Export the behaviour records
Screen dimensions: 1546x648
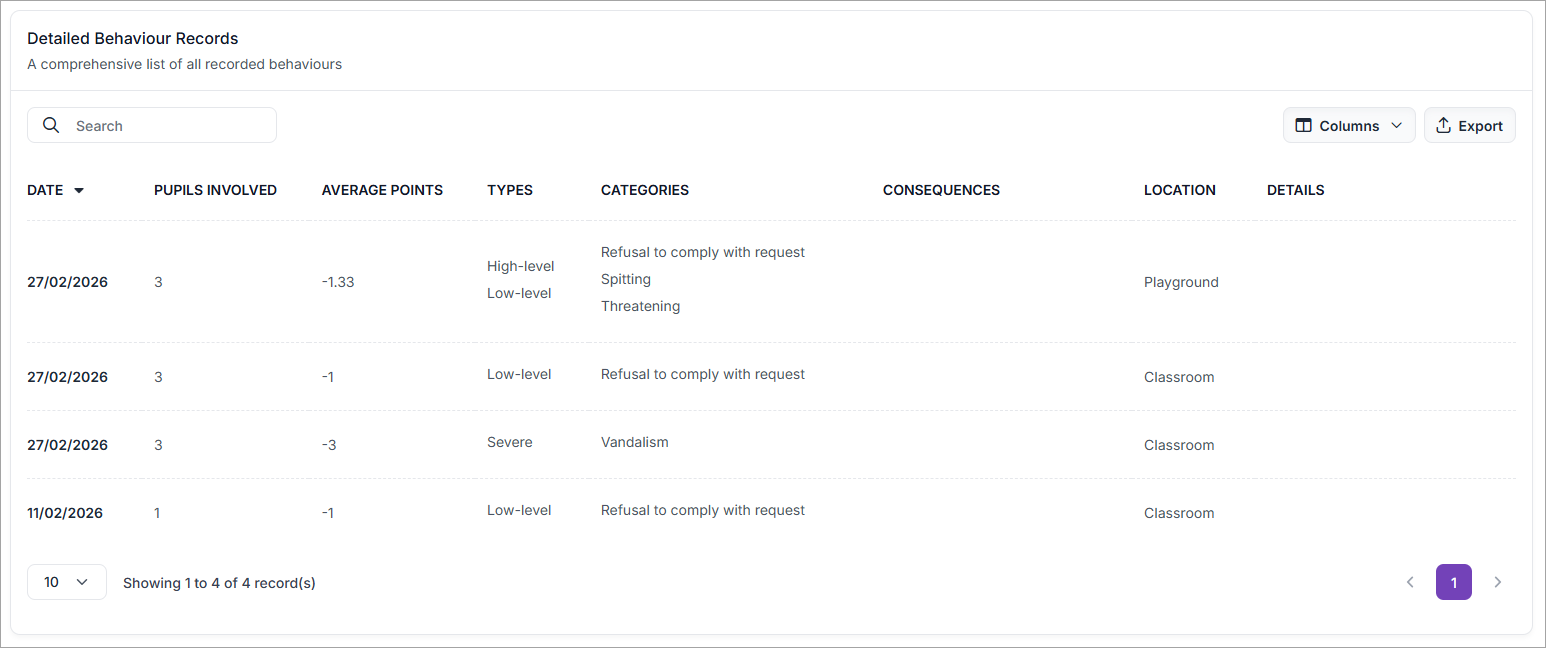pos(1469,126)
